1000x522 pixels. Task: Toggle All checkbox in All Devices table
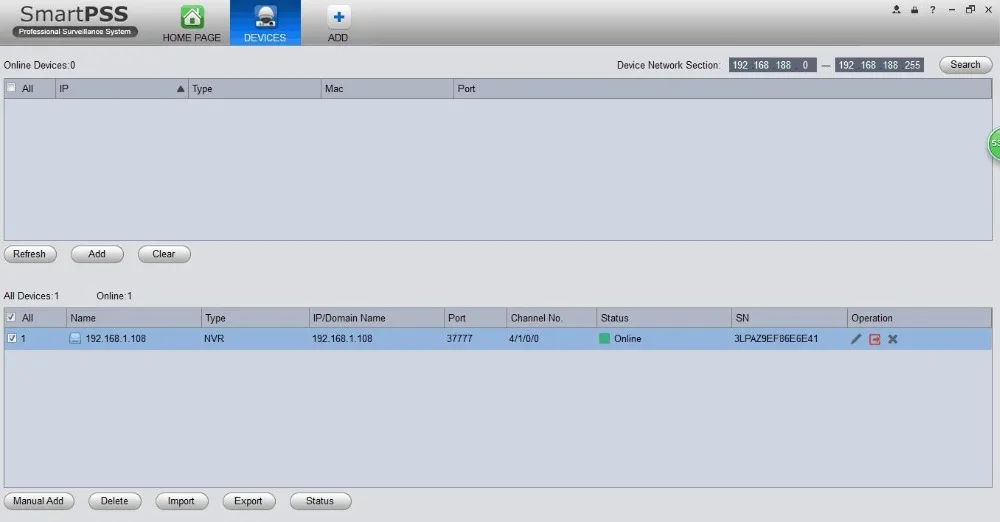tap(11, 317)
